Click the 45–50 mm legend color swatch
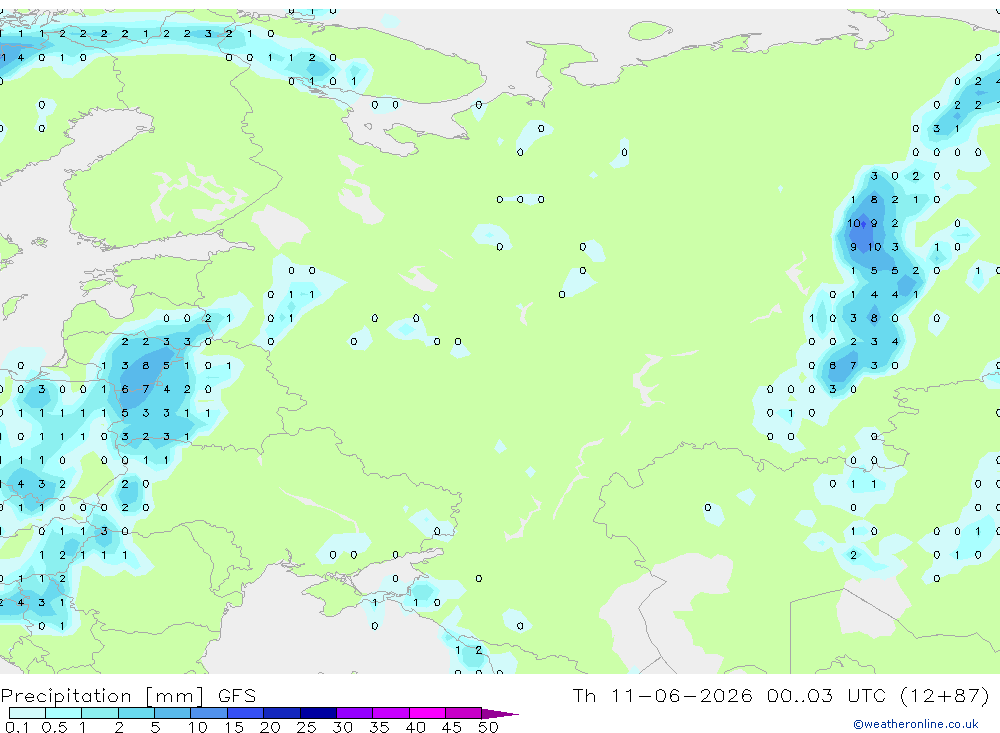The height and width of the screenshot is (733, 1000). click(x=464, y=713)
